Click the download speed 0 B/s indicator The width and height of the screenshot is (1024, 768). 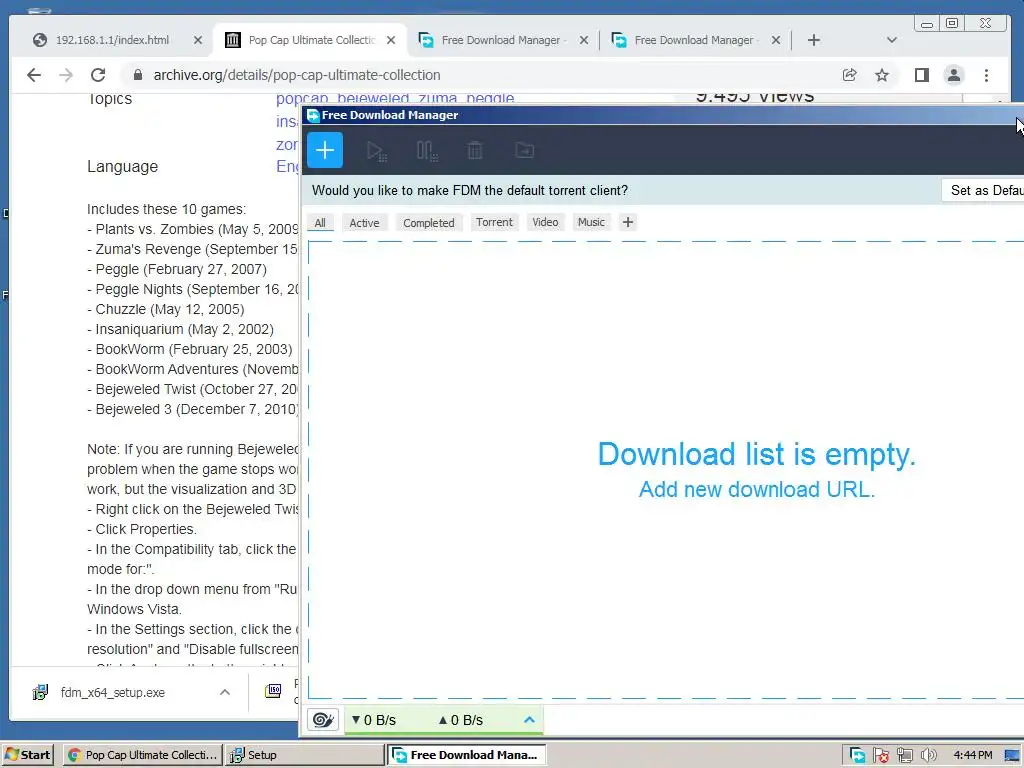(374, 720)
